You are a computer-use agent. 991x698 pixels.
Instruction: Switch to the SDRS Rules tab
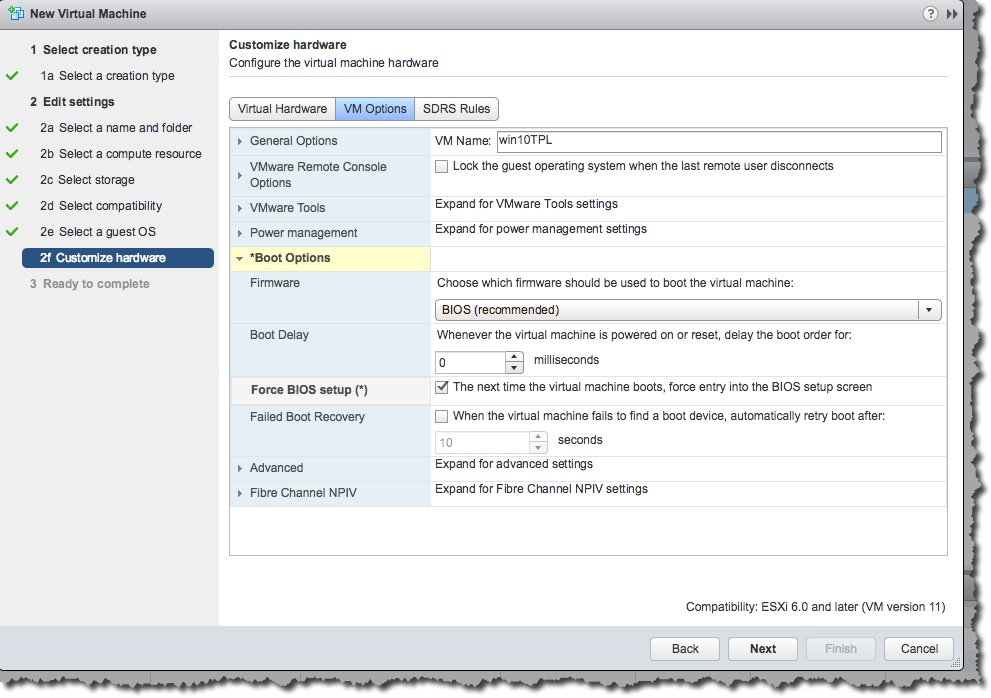pyautogui.click(x=456, y=109)
